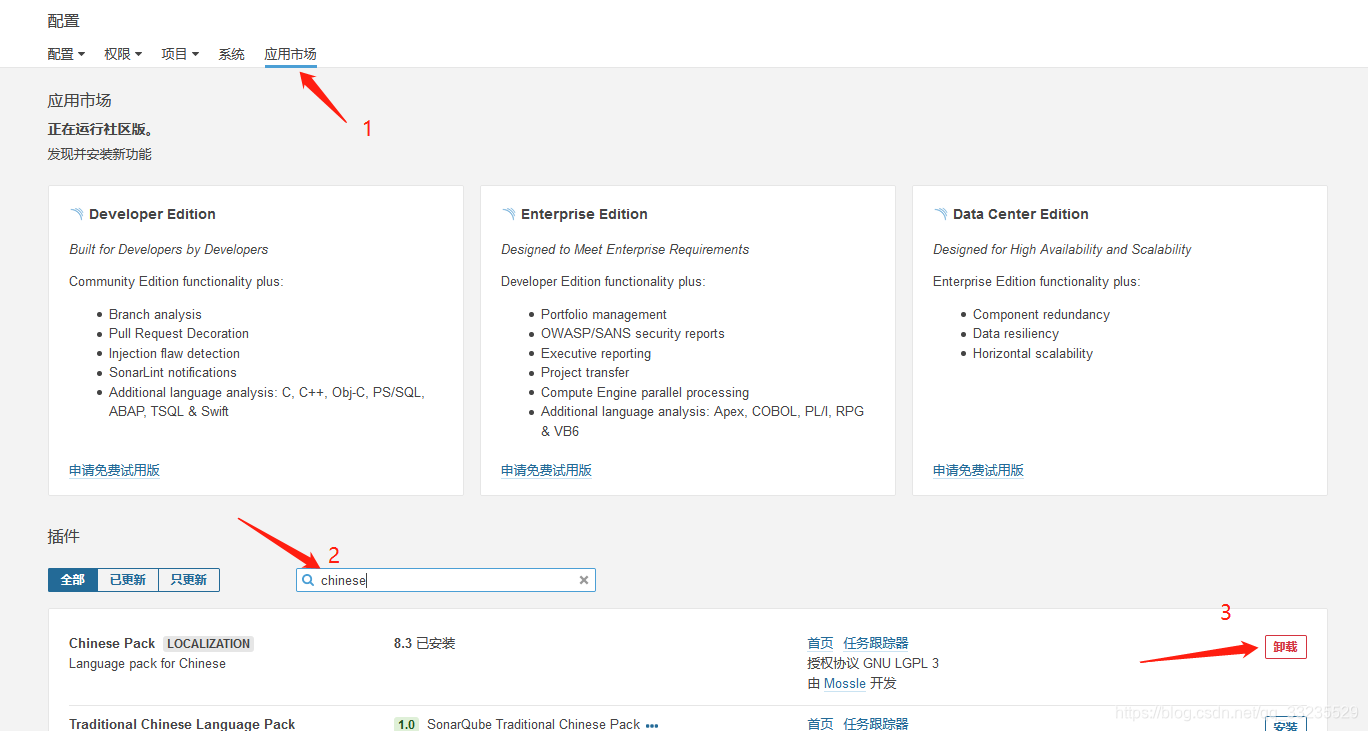Open Traditional Chinese Language Pack 首页 link
The image size is (1368, 731).
pyautogui.click(x=820, y=724)
